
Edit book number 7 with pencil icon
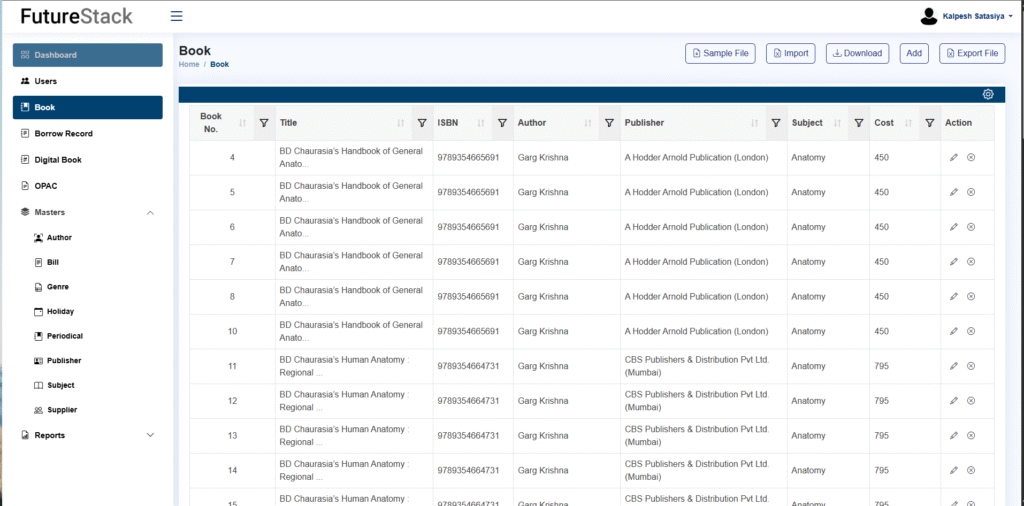point(953,261)
